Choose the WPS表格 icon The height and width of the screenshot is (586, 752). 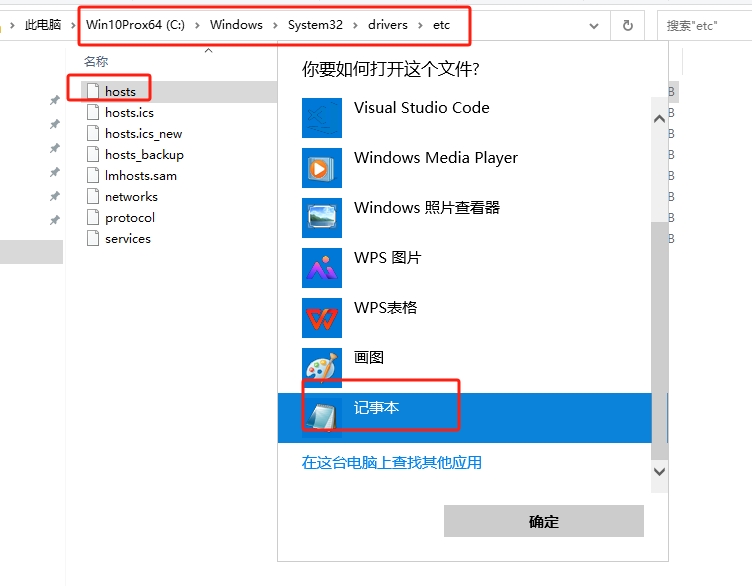[x=322, y=317]
